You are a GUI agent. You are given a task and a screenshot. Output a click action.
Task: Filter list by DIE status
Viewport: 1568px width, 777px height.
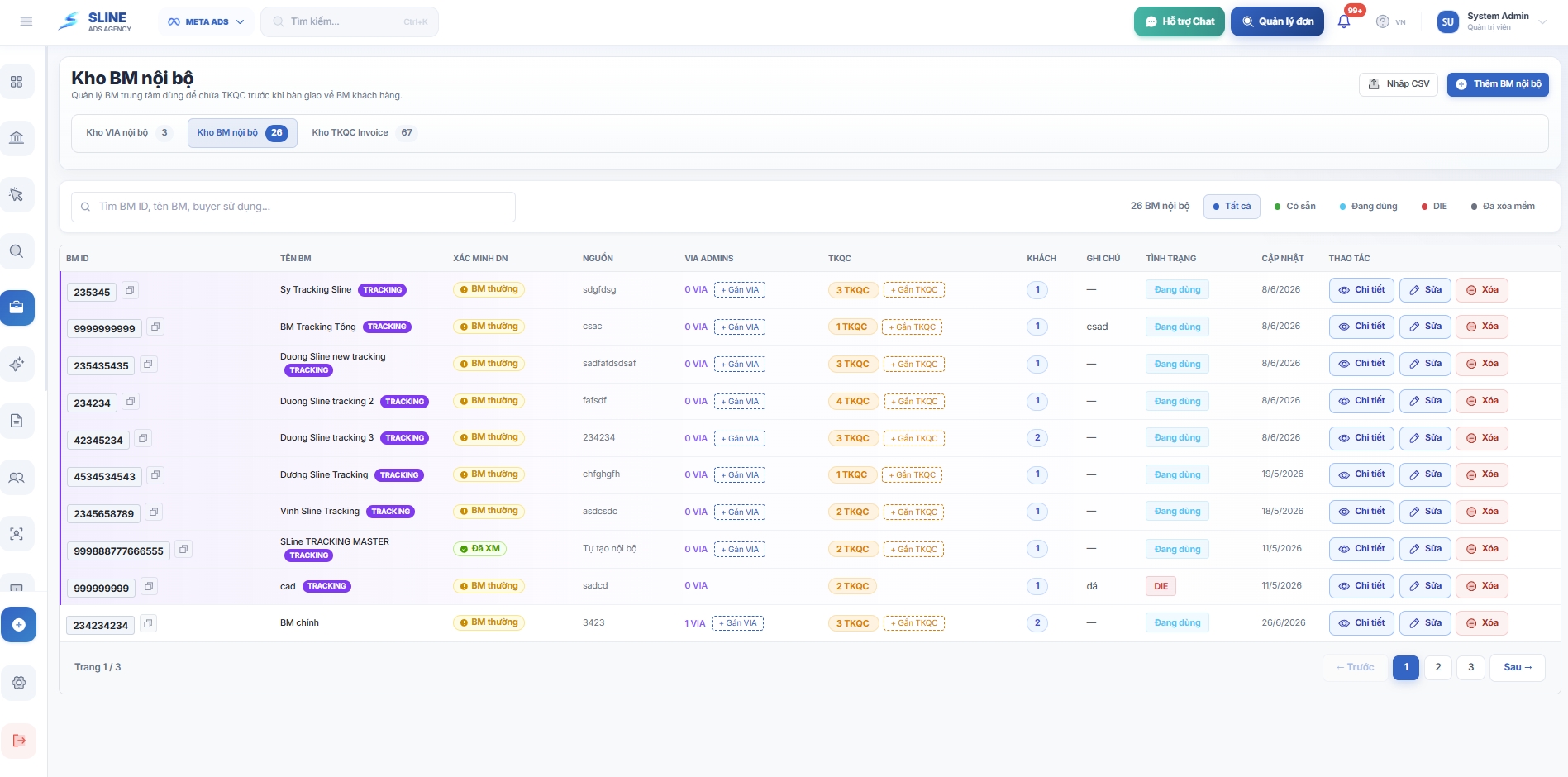tap(1434, 207)
